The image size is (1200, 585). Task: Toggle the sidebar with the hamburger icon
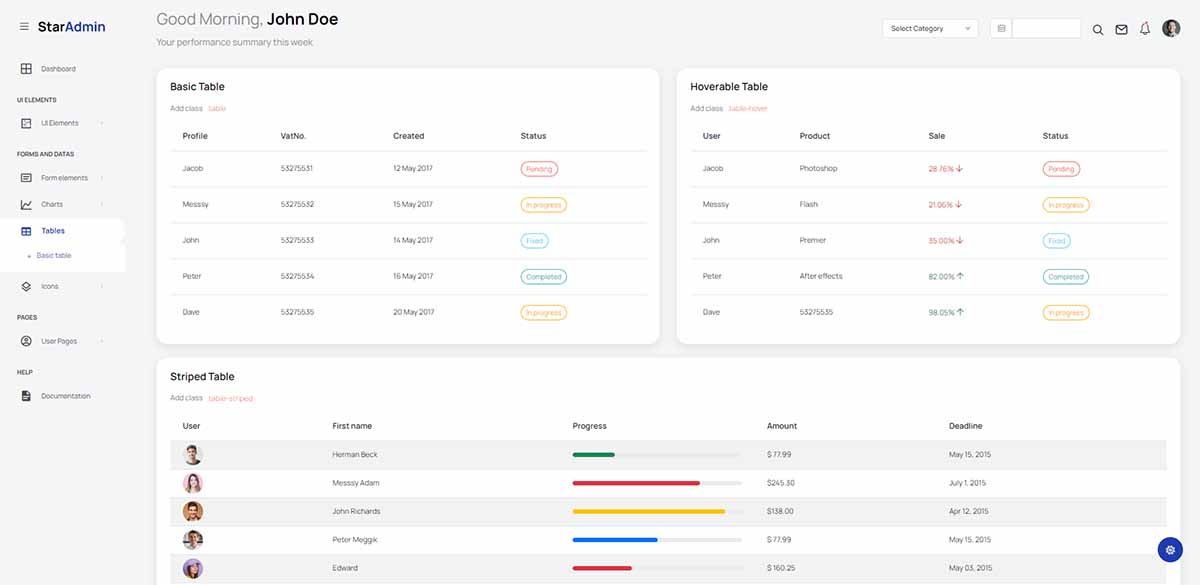24,26
